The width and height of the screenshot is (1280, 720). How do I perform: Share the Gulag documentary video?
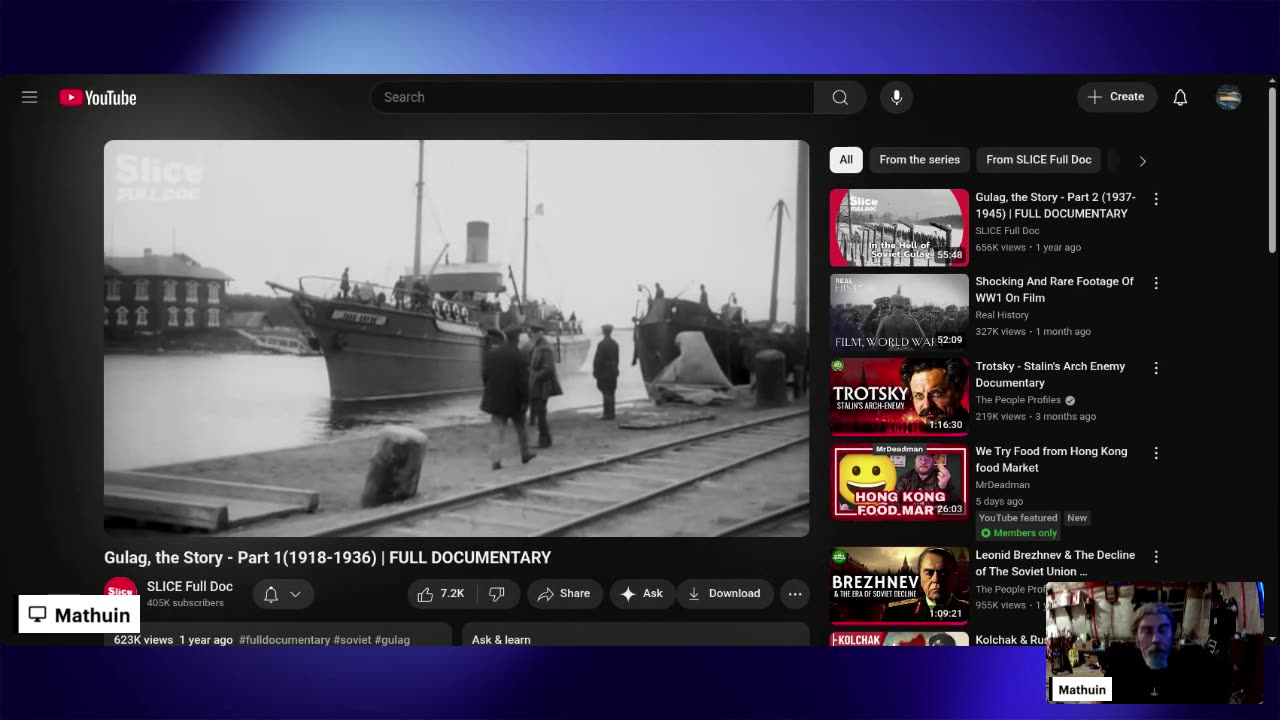565,593
